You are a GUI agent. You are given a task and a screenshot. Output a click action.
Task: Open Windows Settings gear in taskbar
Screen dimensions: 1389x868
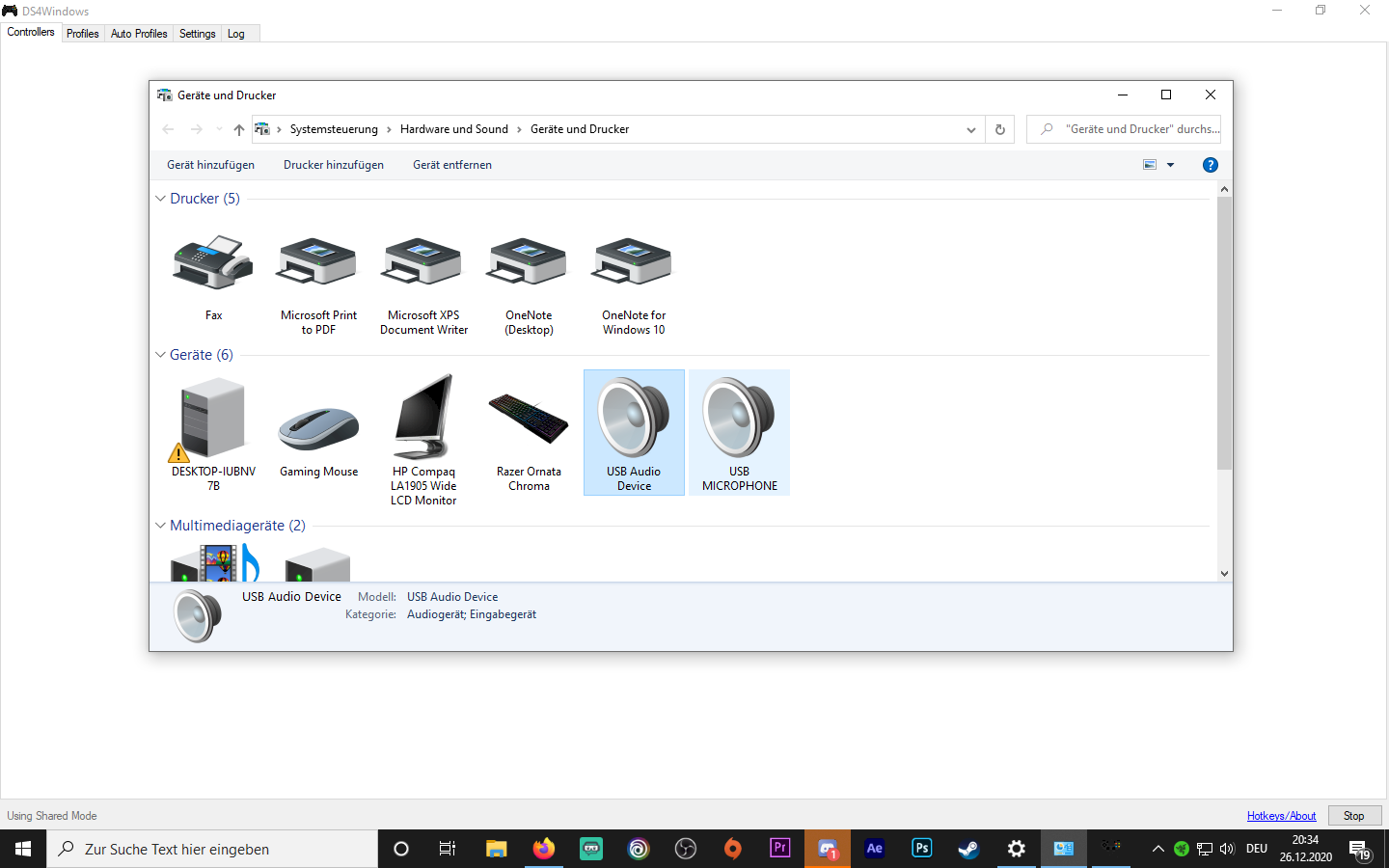click(1017, 849)
